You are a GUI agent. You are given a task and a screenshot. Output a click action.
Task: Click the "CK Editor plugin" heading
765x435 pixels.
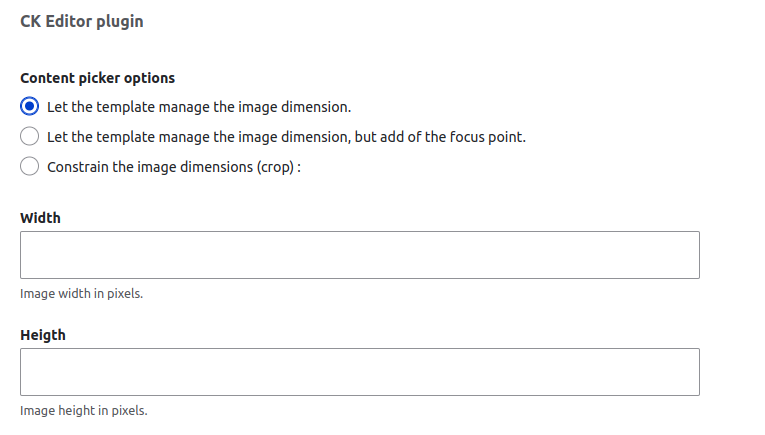click(81, 21)
